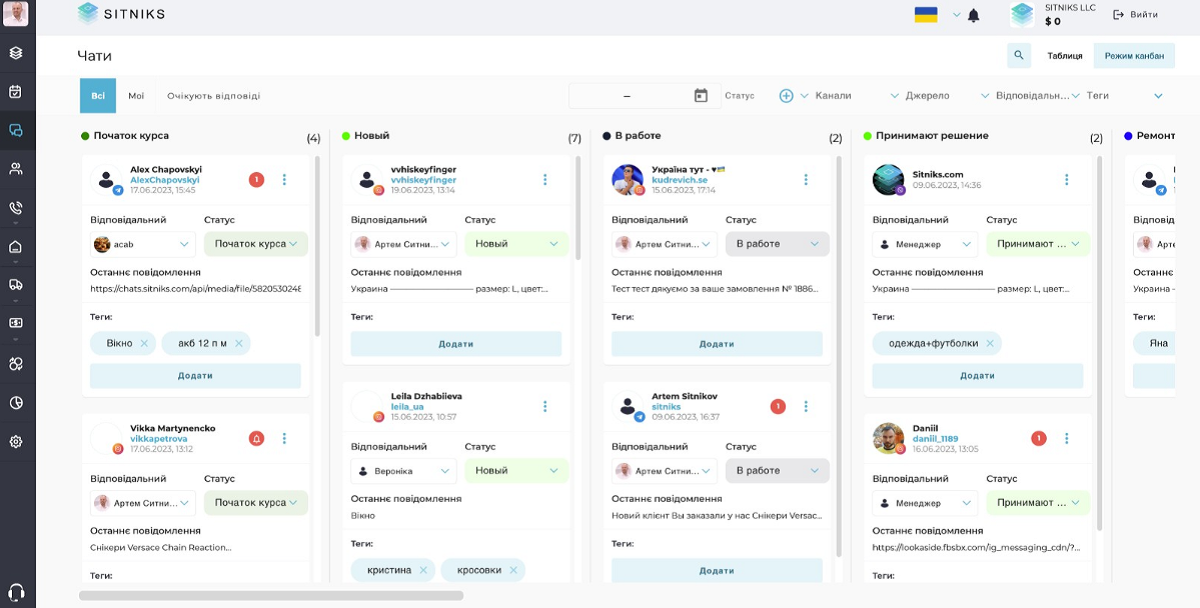Expand the Джерело filter dropdown

[985, 96]
